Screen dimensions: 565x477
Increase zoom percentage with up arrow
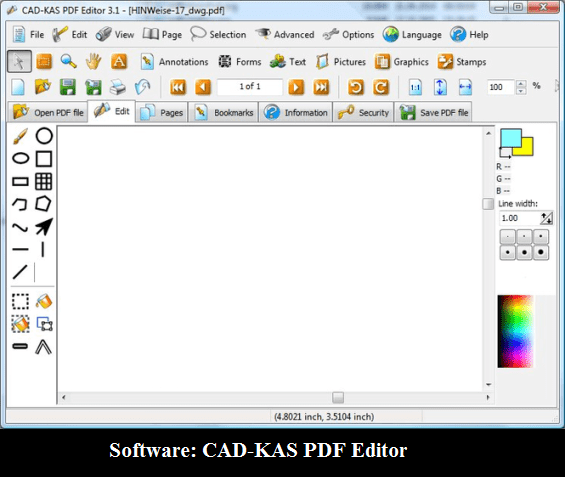pos(521,84)
